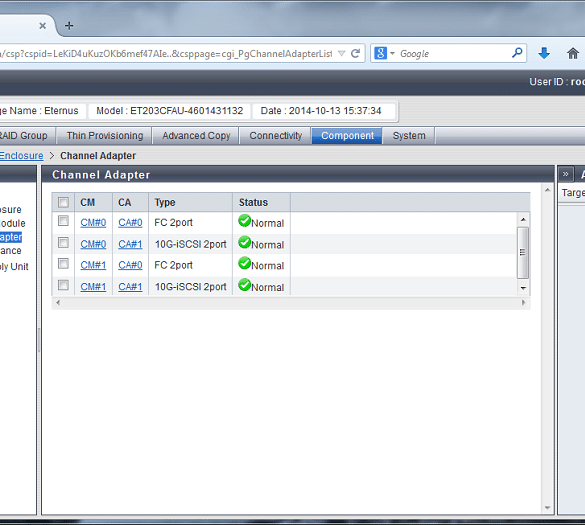Click the table vertical scrollbar thumb
This screenshot has height=525, width=585.
[523, 253]
